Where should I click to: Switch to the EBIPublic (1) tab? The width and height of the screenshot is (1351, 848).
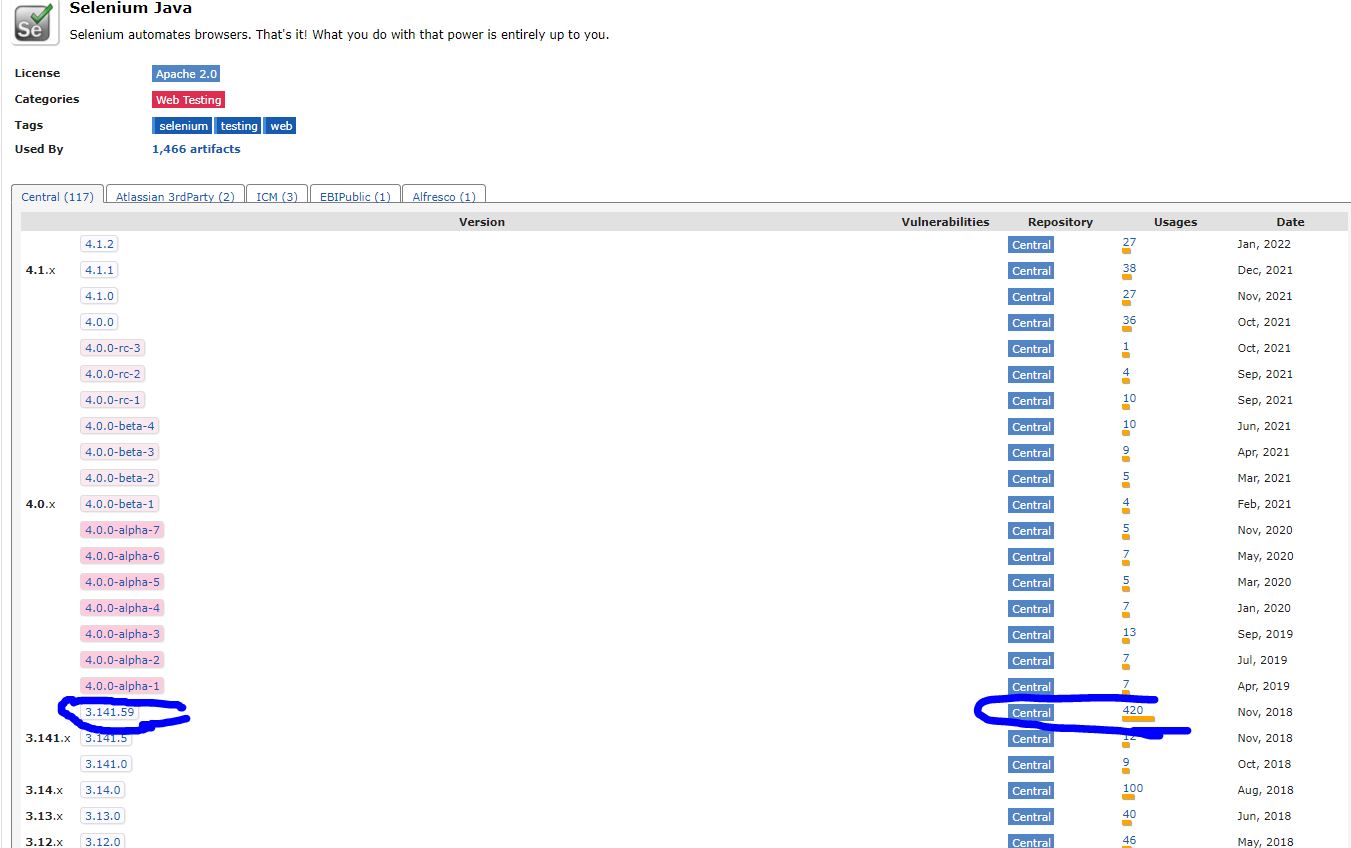(355, 197)
